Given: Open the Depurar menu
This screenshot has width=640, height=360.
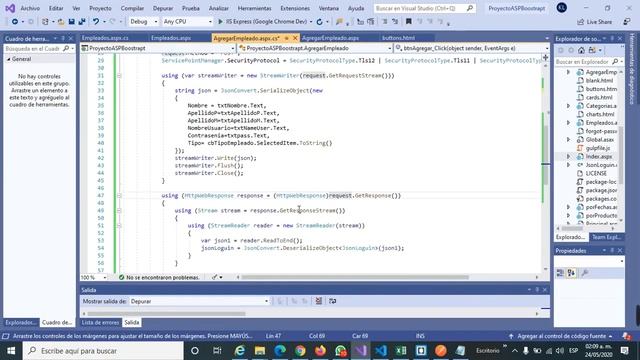Looking at the screenshot, I should (x=162, y=8).
